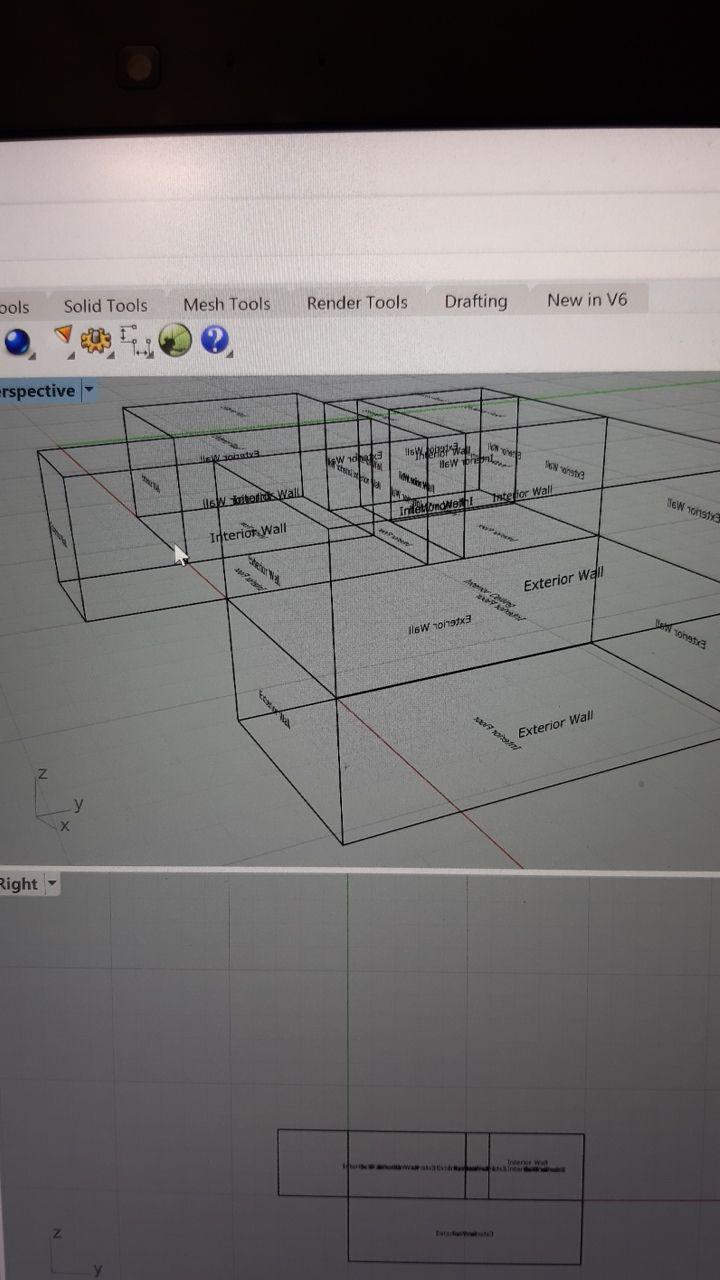Screen dimensions: 720x1280
Task: Select the Drafting toolbar tab
Action: [x=476, y=301]
